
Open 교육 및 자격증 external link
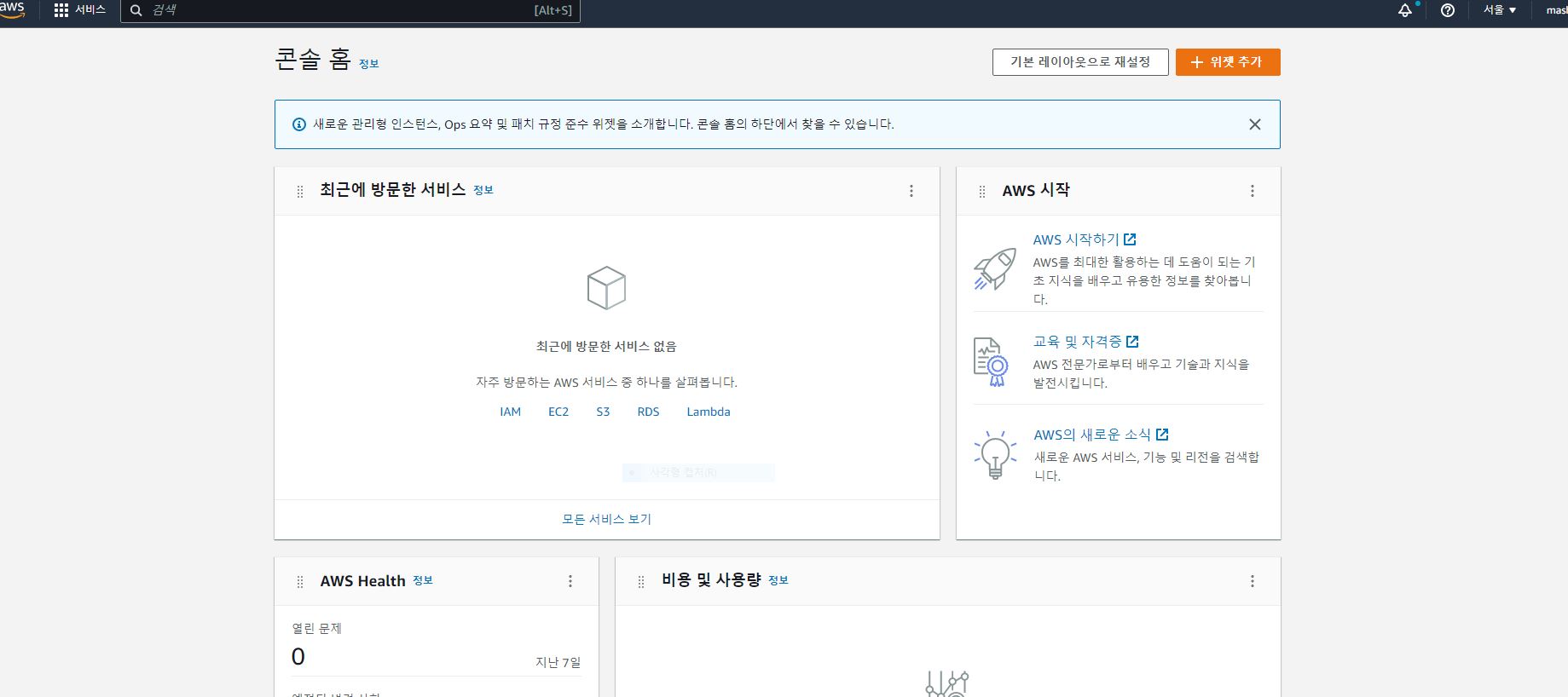pyautogui.click(x=1085, y=342)
